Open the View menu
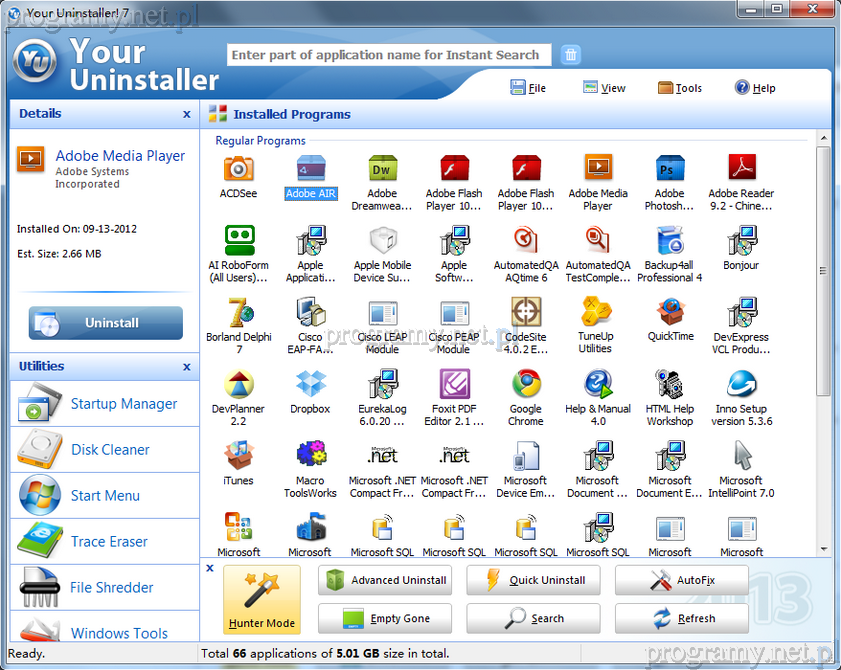Screen dimensions: 841x670 point(604,88)
